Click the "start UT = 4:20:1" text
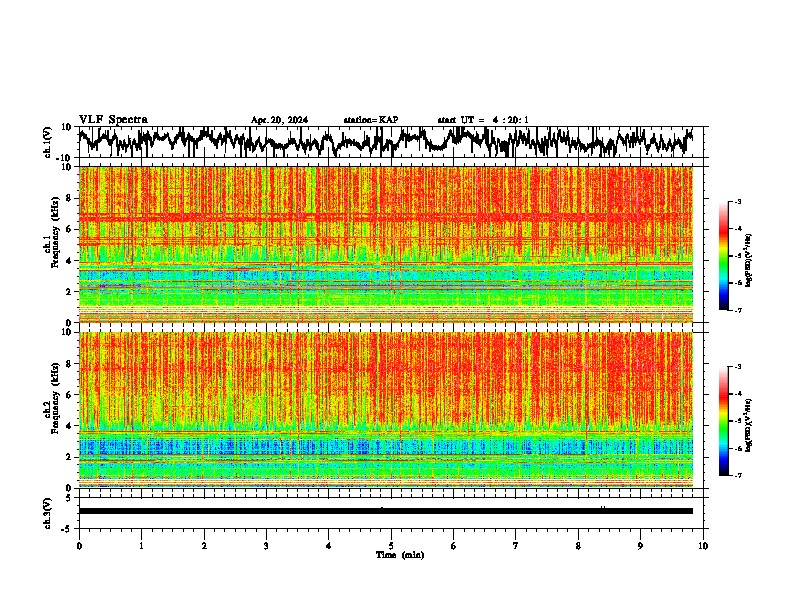 [x=483, y=120]
